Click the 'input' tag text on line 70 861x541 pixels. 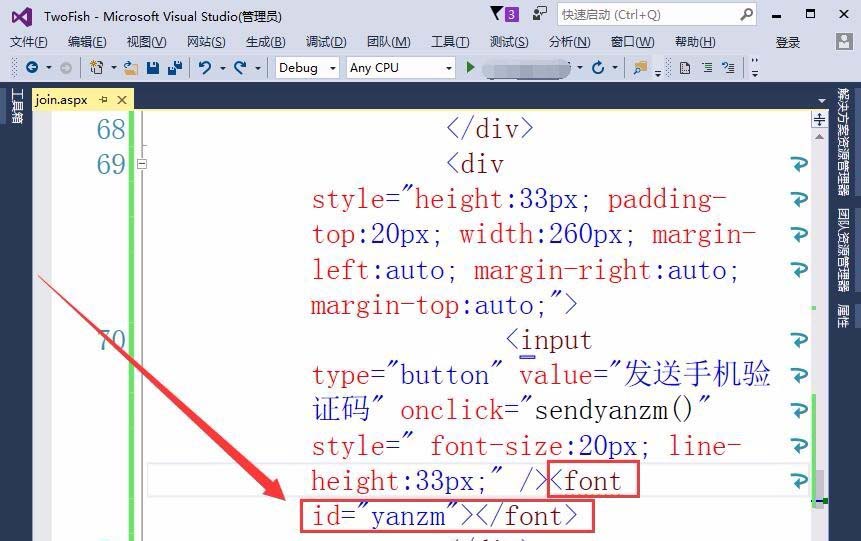[x=556, y=341]
